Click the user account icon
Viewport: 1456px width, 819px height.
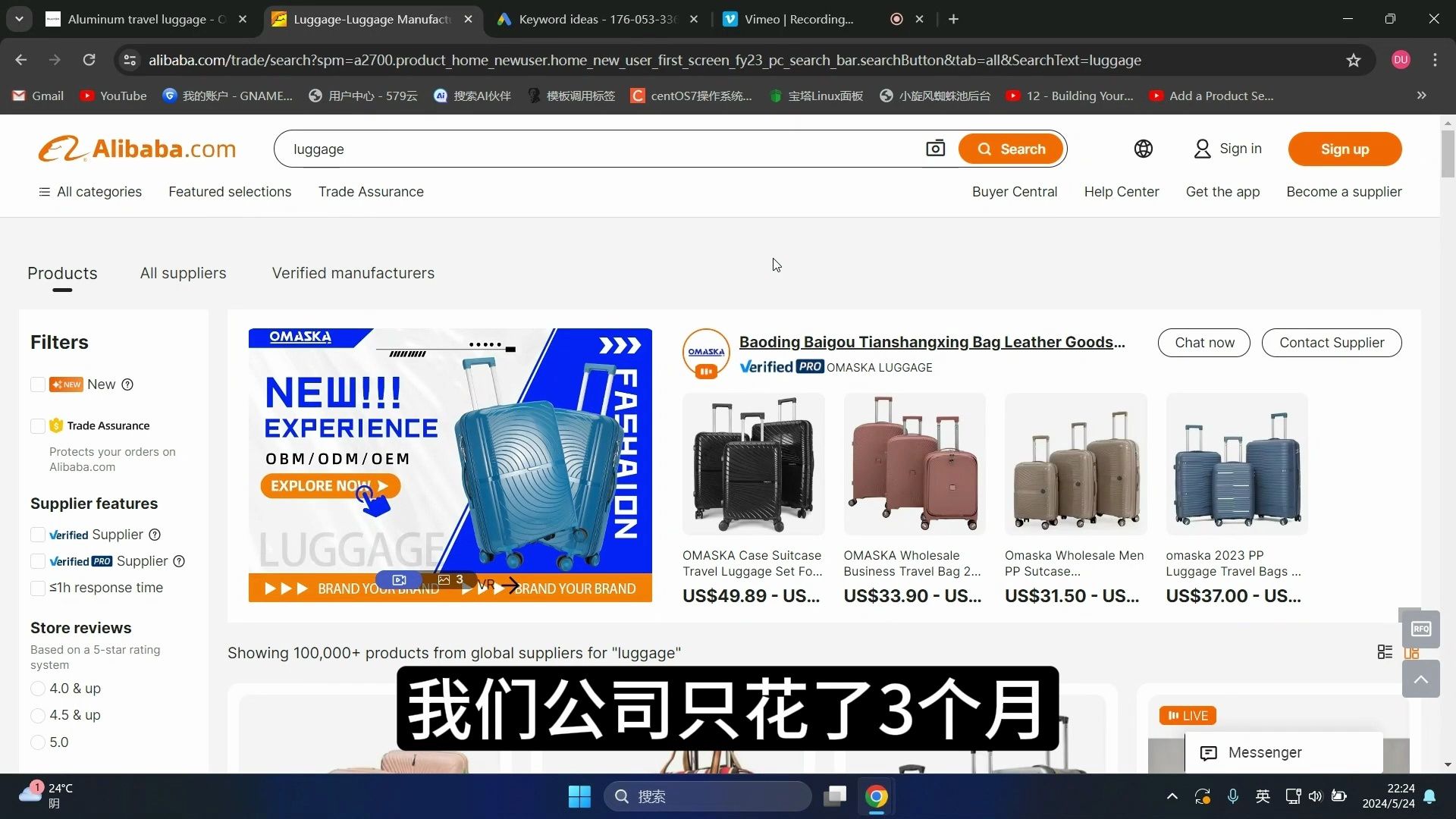(1201, 148)
